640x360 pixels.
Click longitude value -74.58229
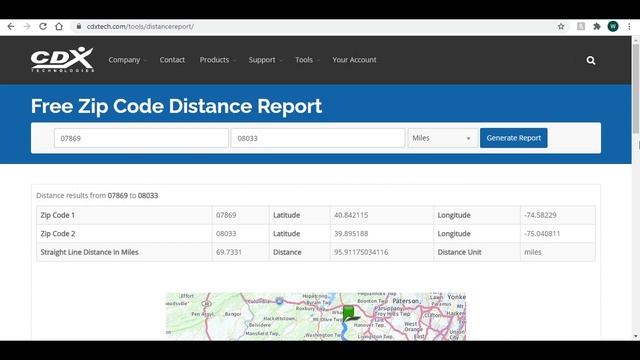pyautogui.click(x=540, y=215)
